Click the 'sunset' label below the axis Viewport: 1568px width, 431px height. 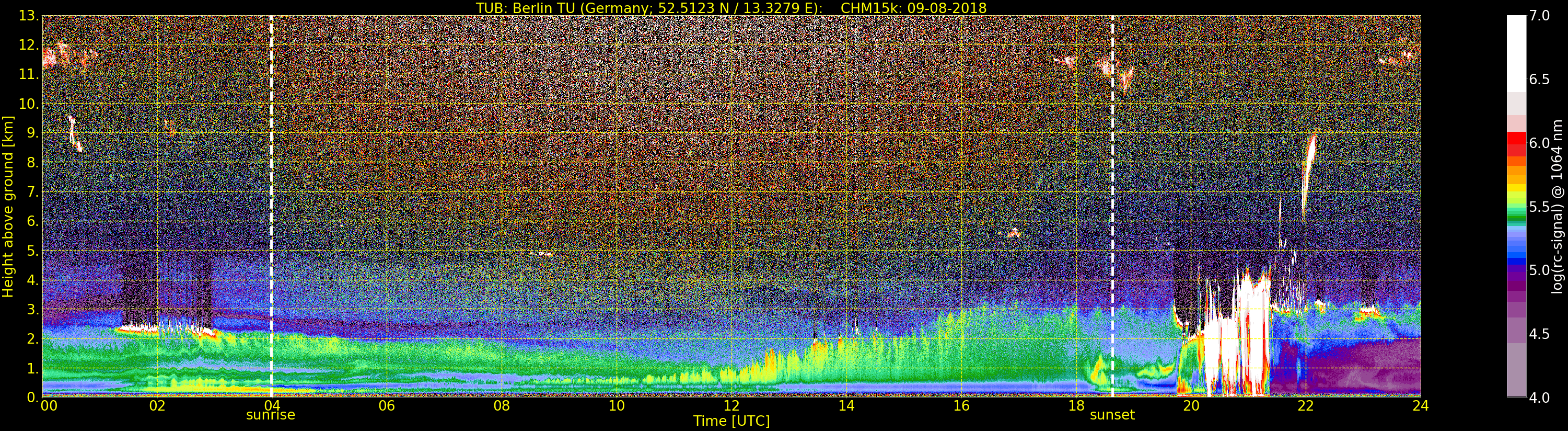(x=1112, y=415)
